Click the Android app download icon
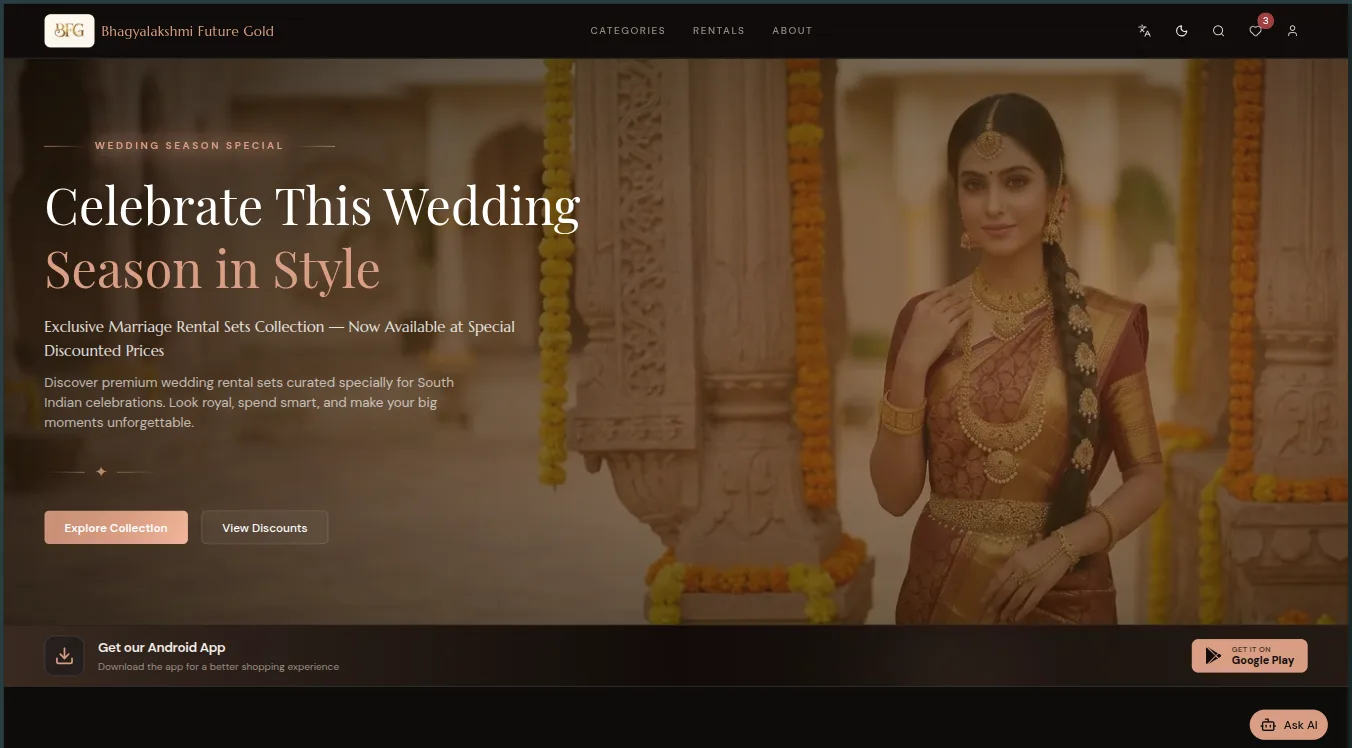The image size is (1352, 748). pos(64,655)
